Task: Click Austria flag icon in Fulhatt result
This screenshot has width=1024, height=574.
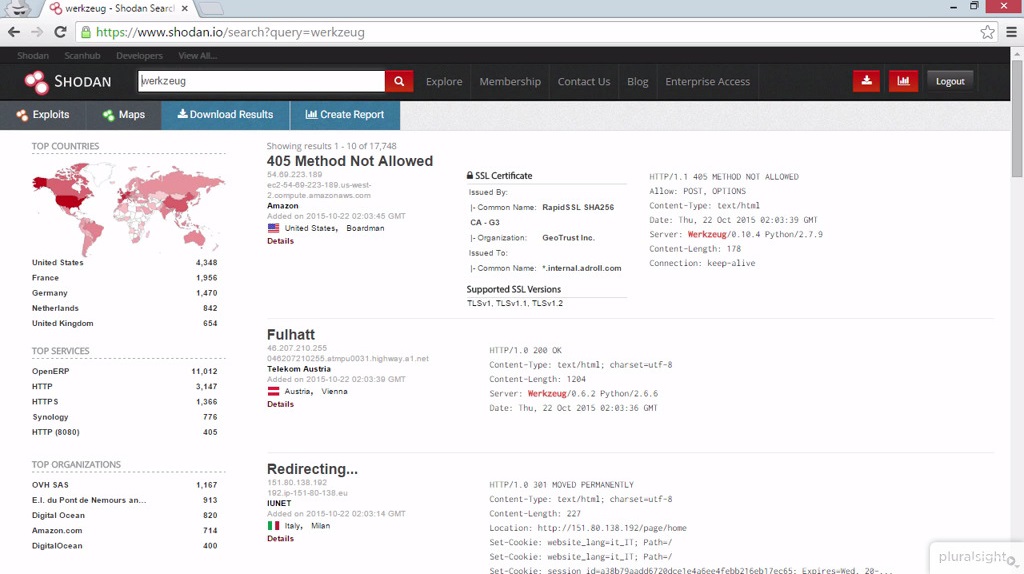Action: pyautogui.click(x=273, y=391)
